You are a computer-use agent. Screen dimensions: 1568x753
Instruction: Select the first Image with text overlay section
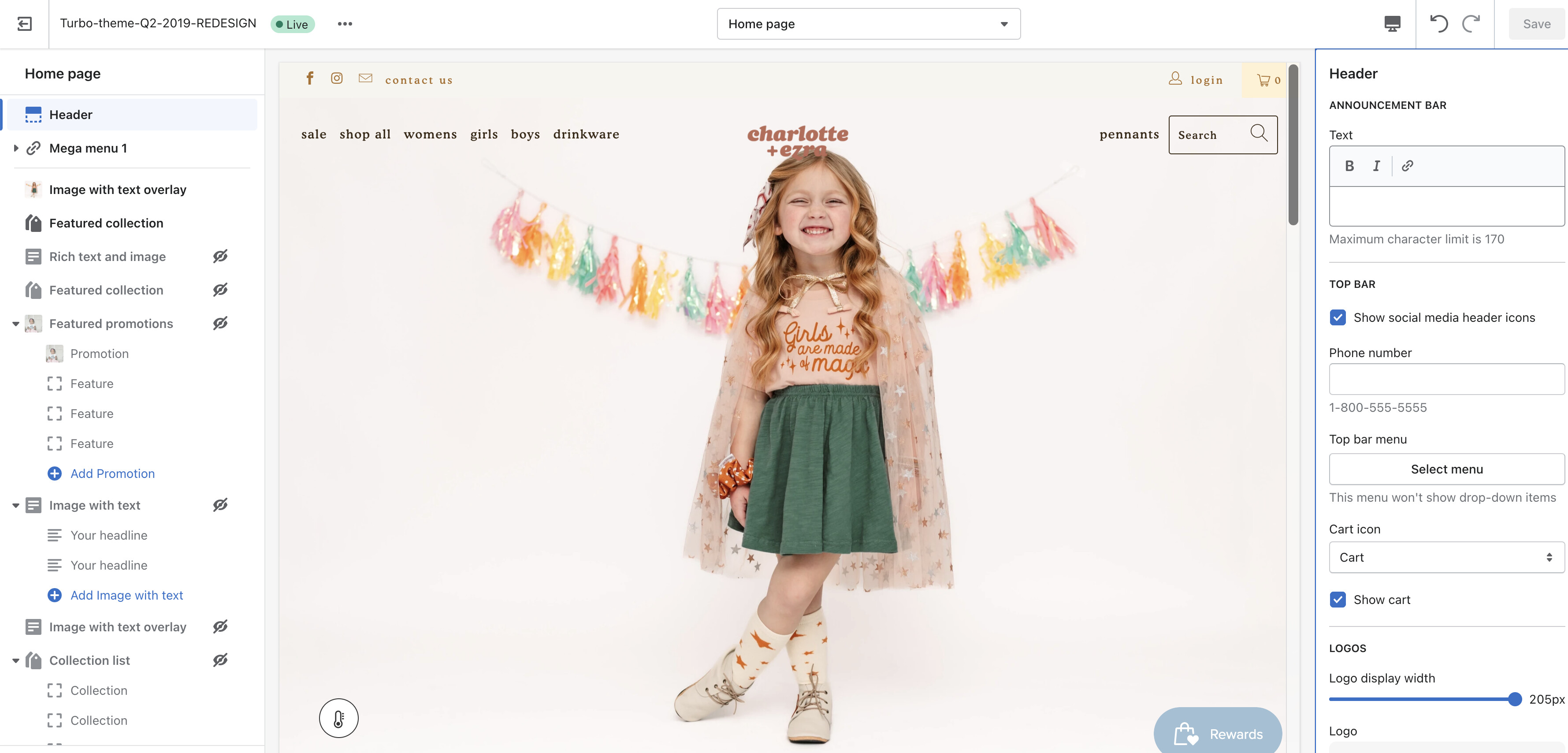pos(118,189)
